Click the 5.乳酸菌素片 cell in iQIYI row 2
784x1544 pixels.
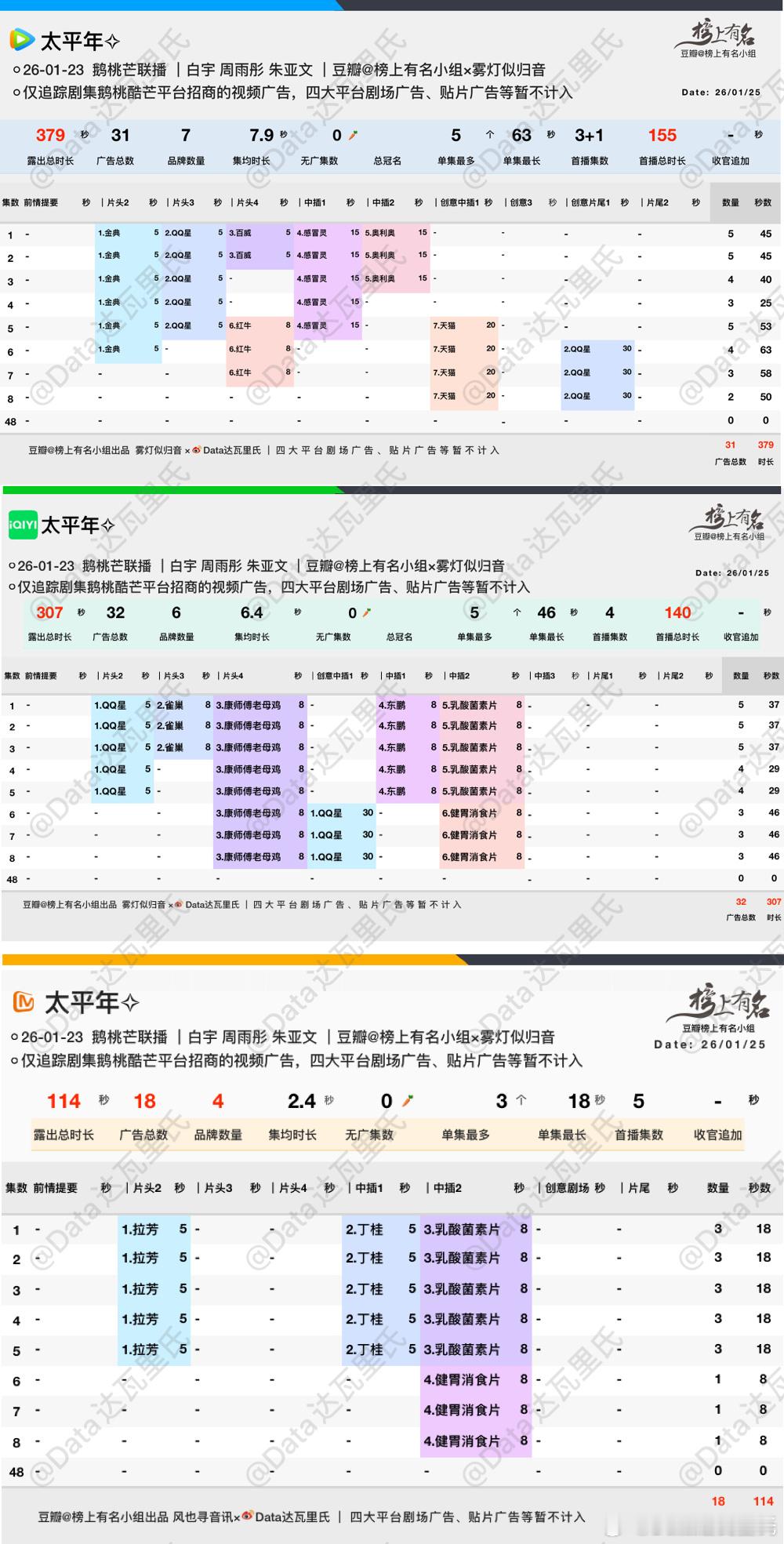point(481,726)
